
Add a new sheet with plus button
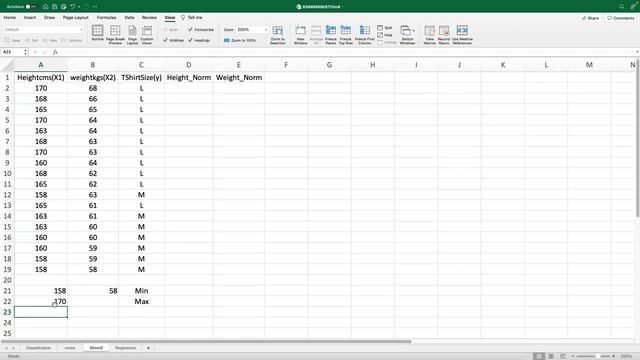pos(148,348)
